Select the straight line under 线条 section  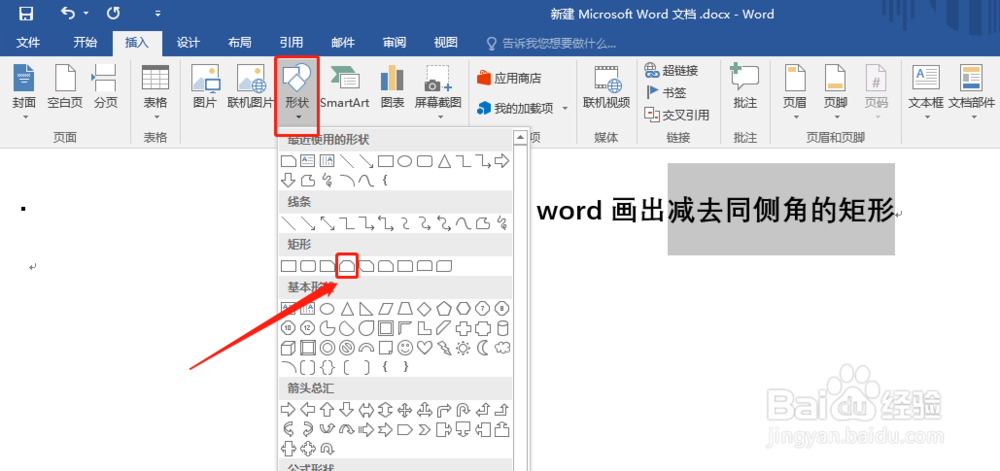point(289,223)
